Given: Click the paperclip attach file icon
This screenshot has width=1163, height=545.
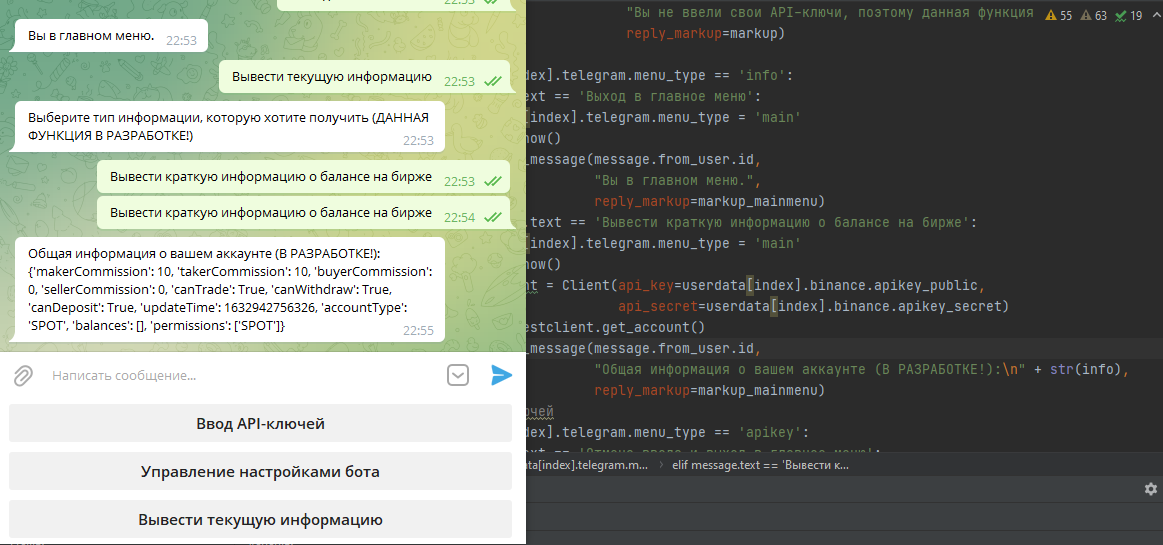Looking at the screenshot, I should 23,376.
